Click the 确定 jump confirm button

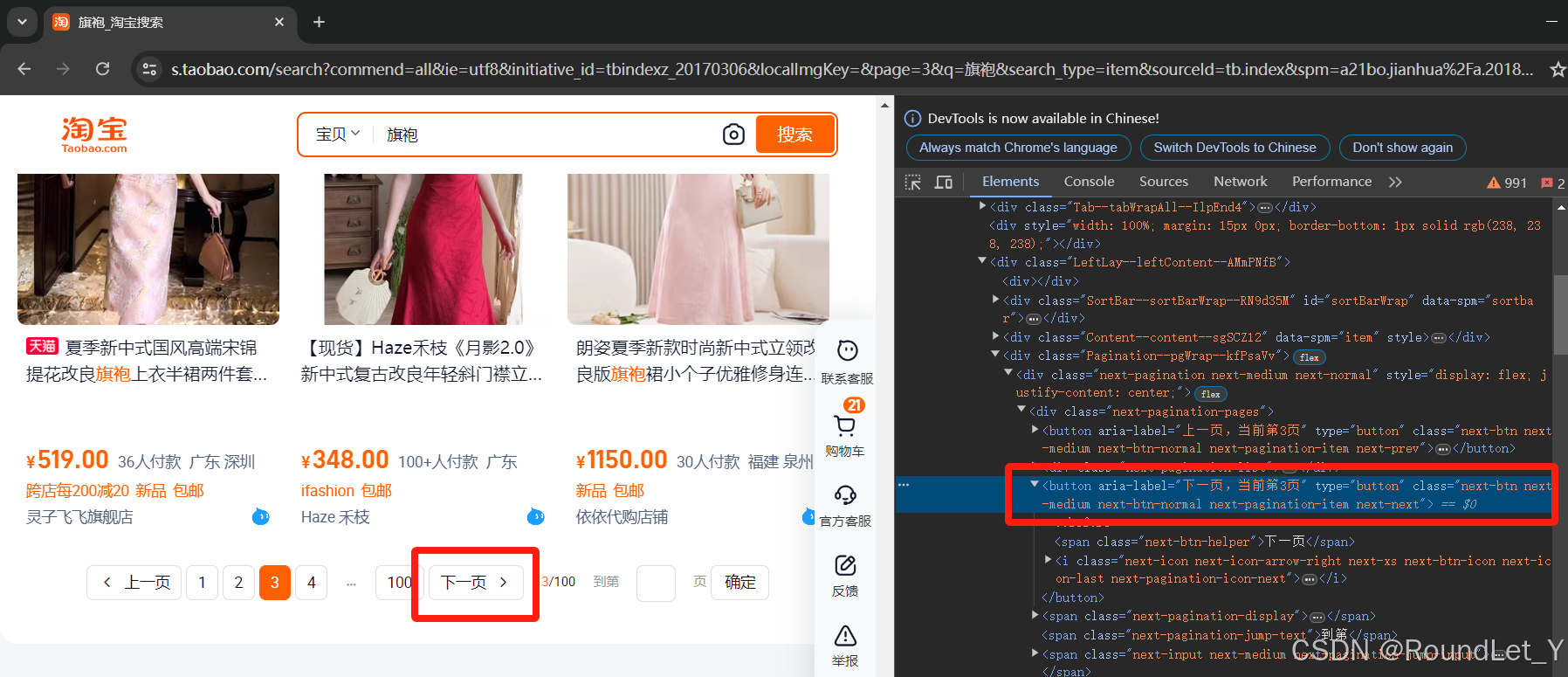click(740, 583)
